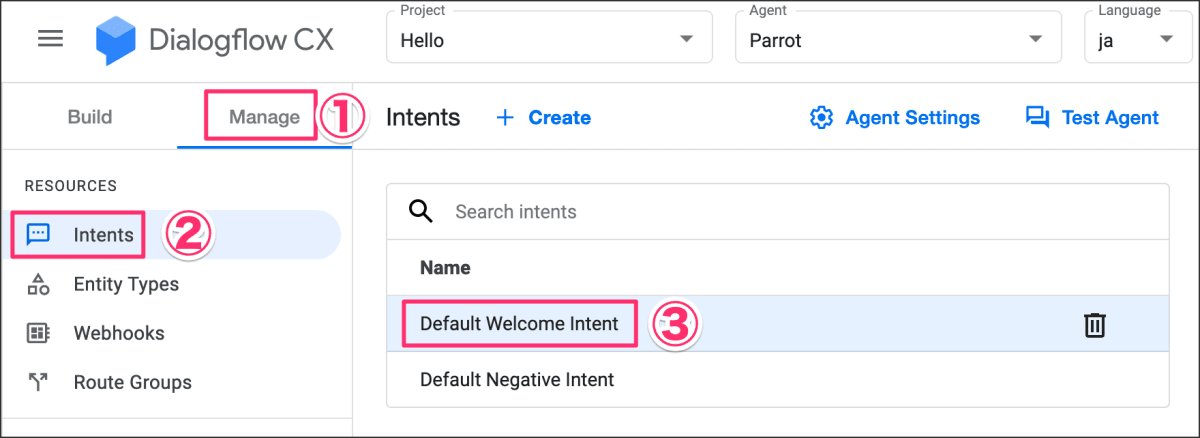Delete Default Welcome Intent via trash icon
This screenshot has width=1200, height=438.
pos(1095,324)
